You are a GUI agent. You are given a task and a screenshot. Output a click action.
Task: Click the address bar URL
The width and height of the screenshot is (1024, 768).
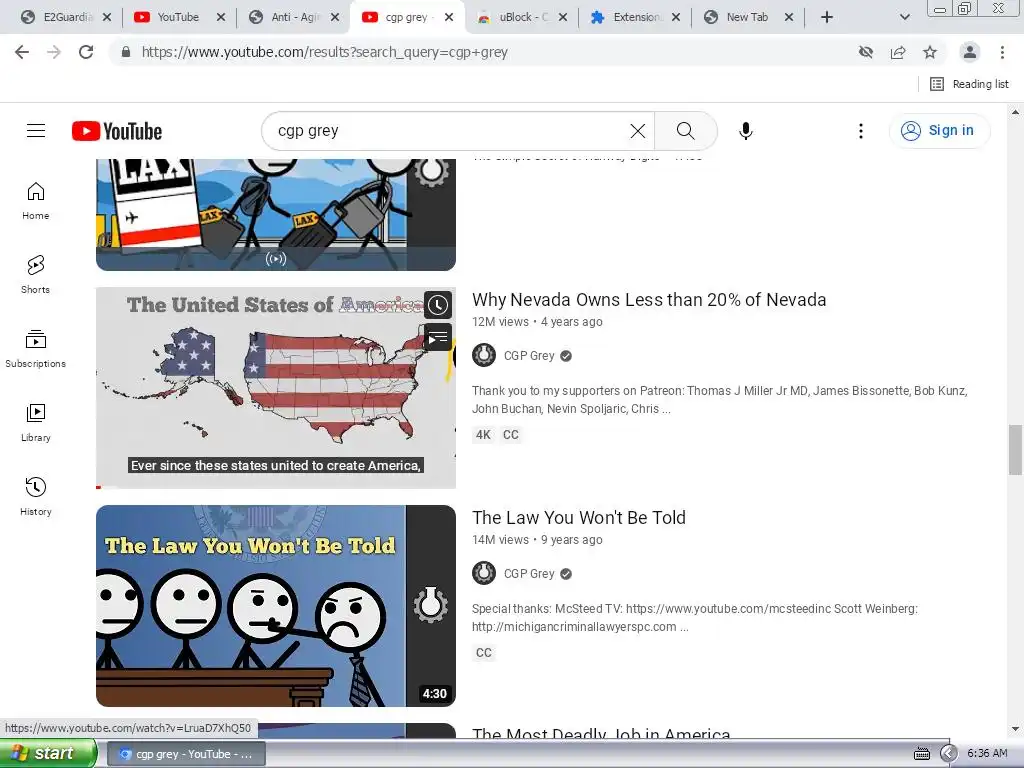(325, 52)
